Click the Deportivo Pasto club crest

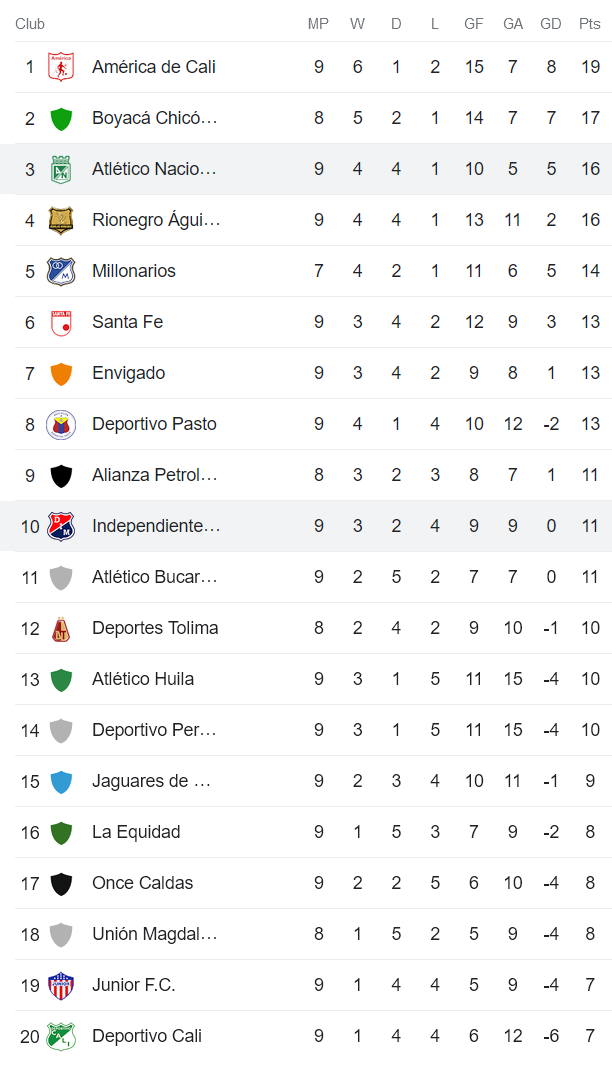[x=60, y=423]
